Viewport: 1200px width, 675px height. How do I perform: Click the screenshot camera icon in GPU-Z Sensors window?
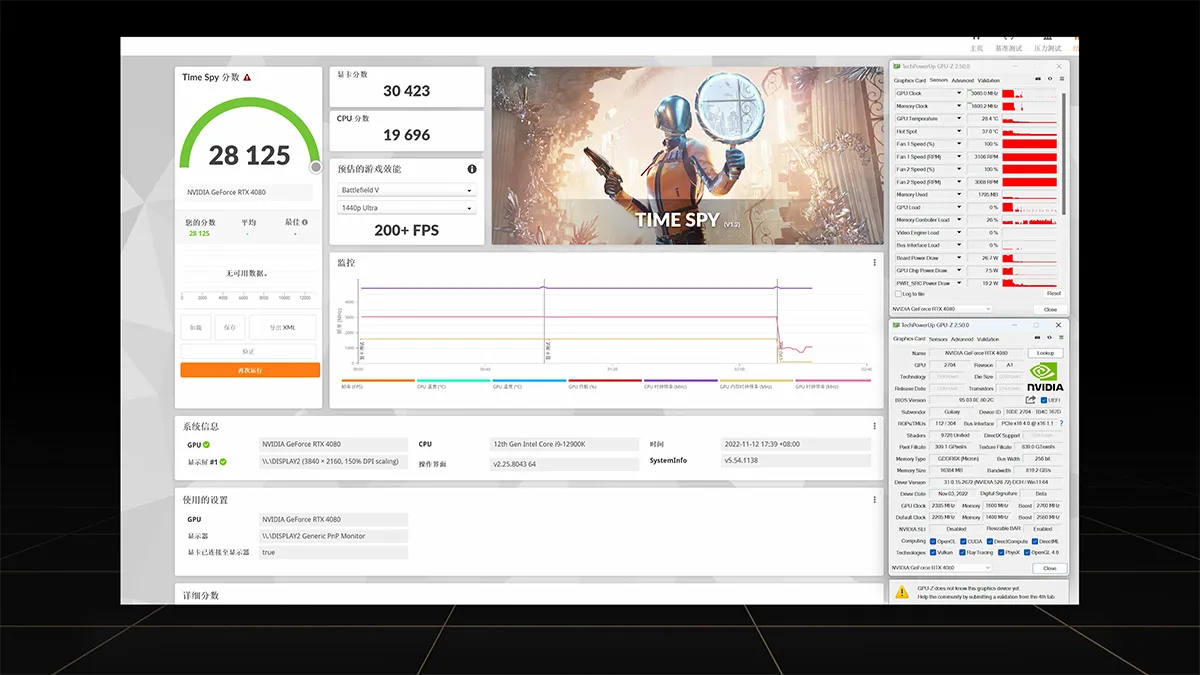tap(1037, 80)
